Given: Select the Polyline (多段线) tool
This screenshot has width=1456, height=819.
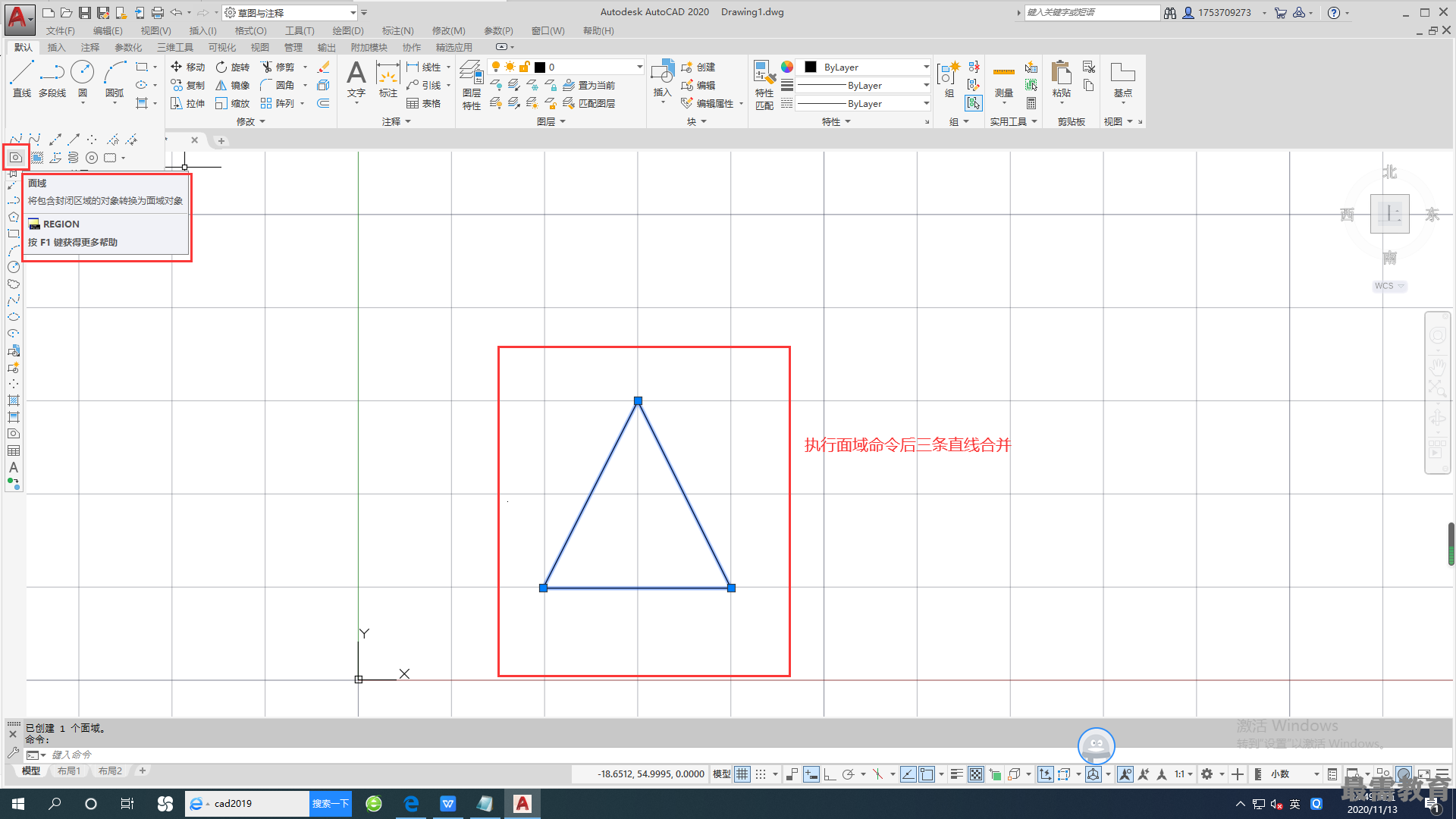Looking at the screenshot, I should 52,79.
